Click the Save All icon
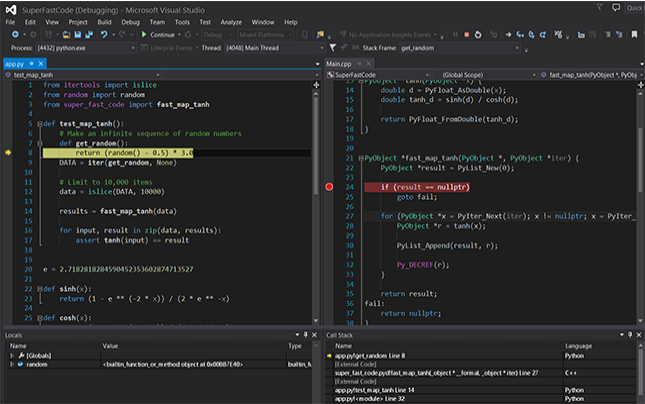The image size is (645, 404). point(89,35)
